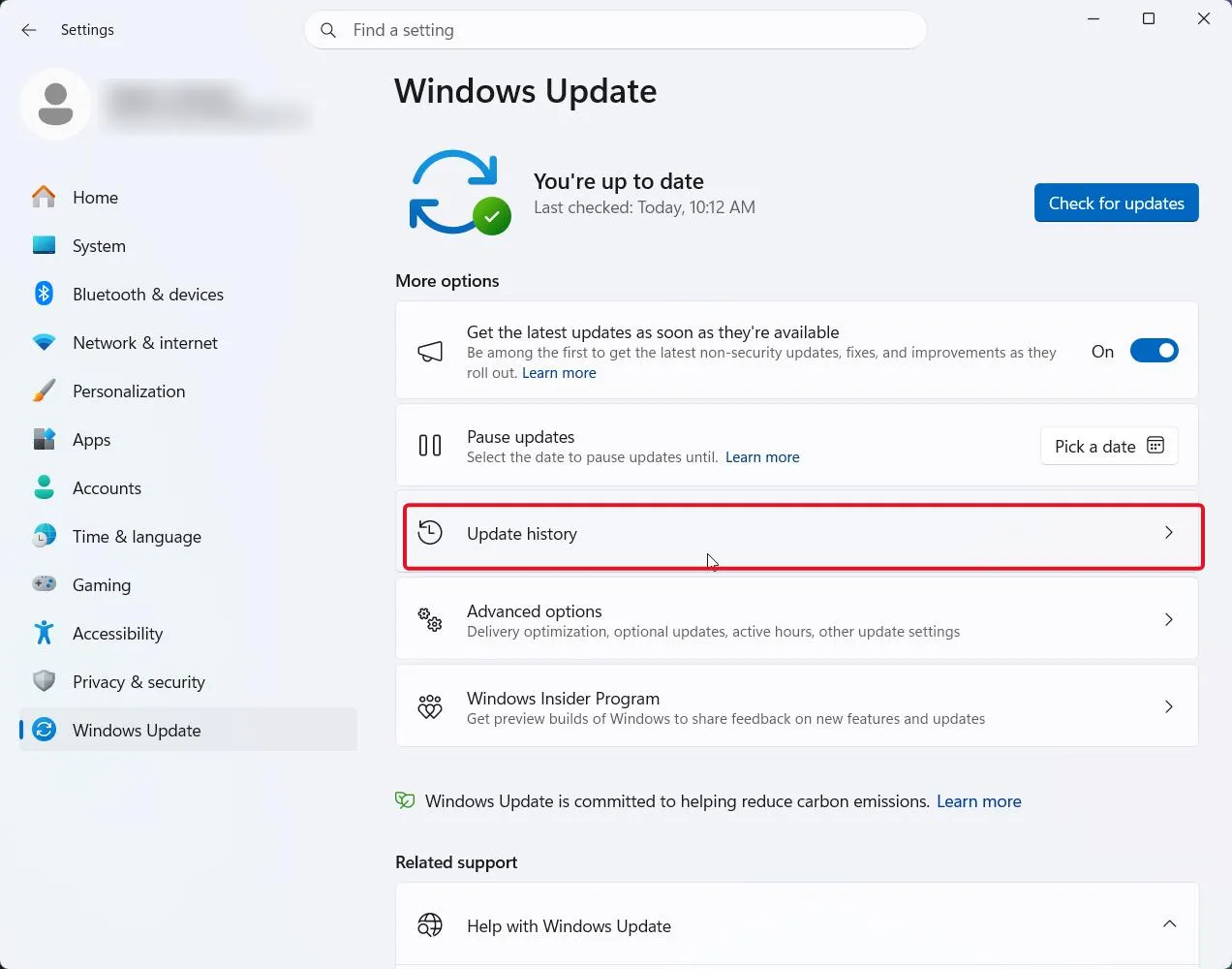Viewport: 1232px width, 969px height.
Task: Click the globe help icon
Action: tap(430, 925)
